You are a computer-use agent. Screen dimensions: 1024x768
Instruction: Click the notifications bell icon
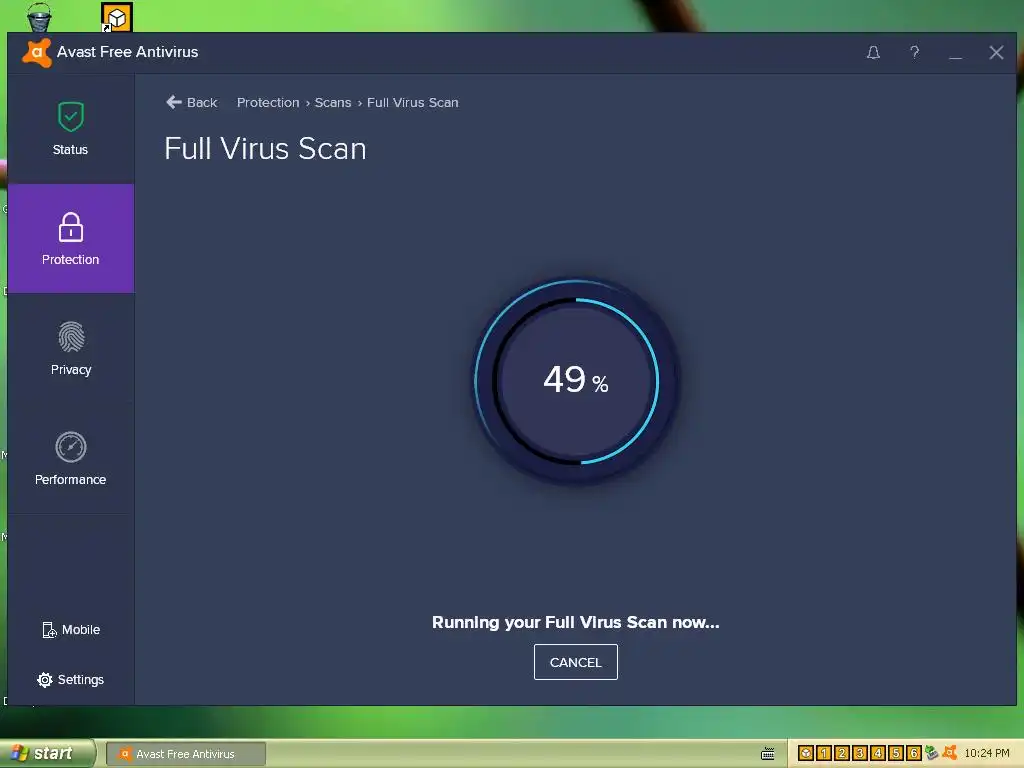873,52
